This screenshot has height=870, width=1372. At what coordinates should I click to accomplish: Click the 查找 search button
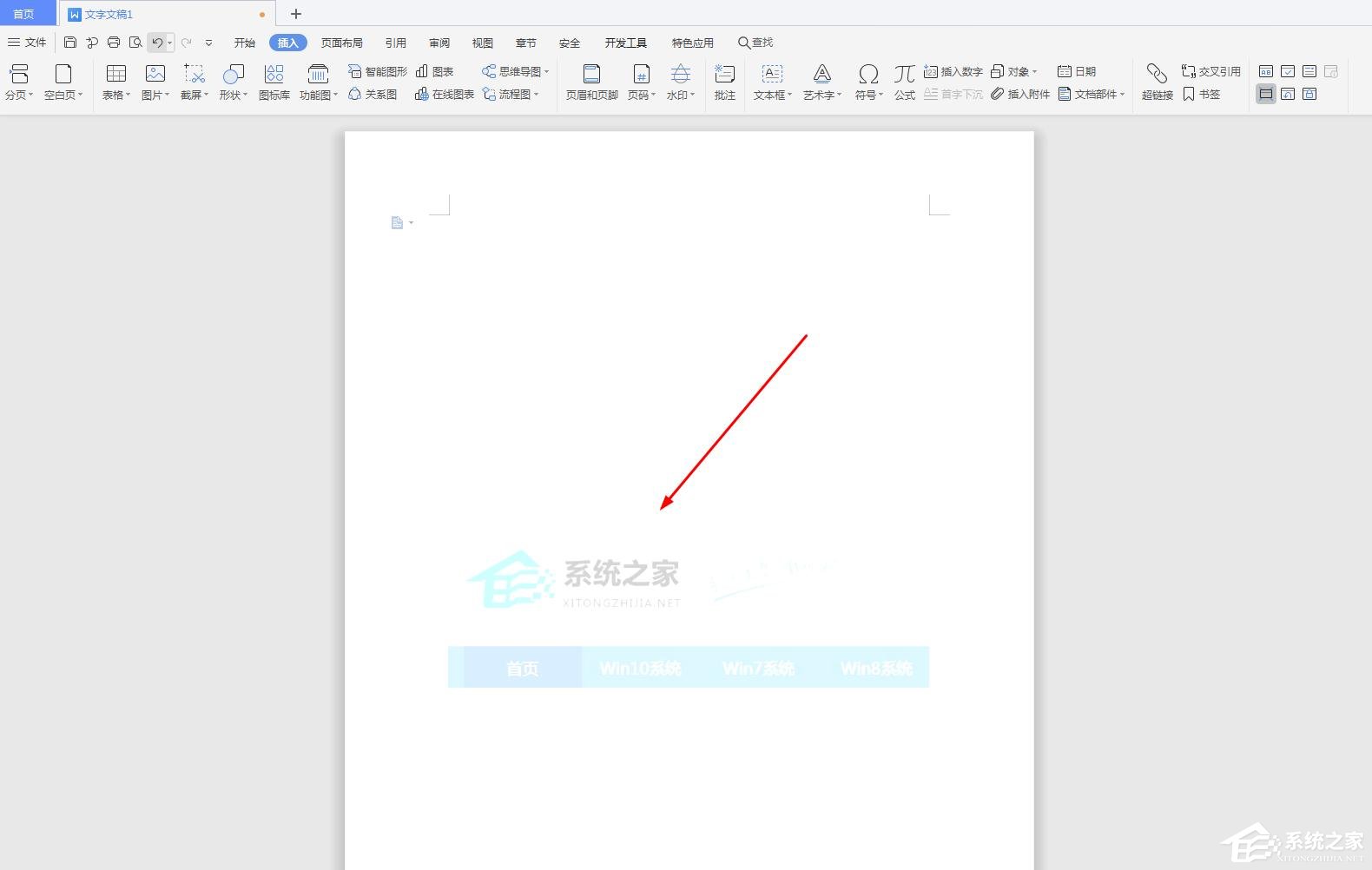coord(755,43)
